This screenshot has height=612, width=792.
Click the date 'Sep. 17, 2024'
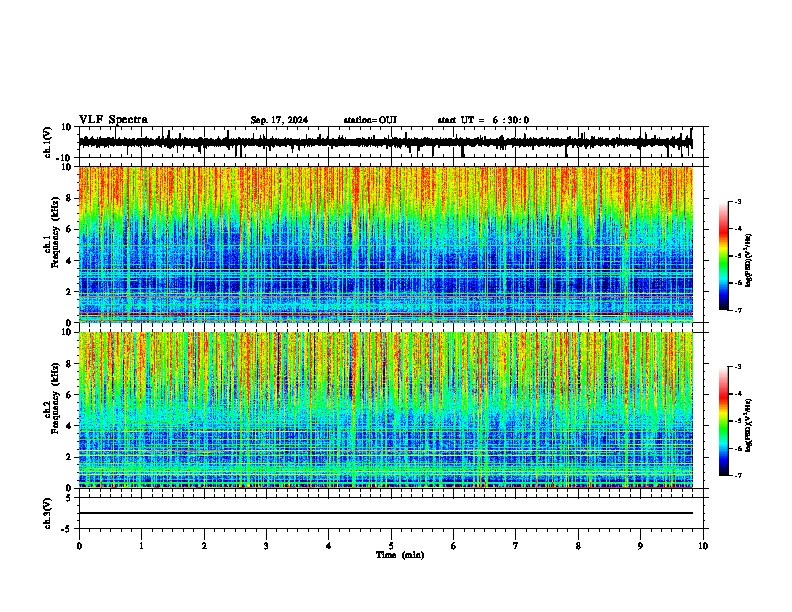[x=279, y=120]
